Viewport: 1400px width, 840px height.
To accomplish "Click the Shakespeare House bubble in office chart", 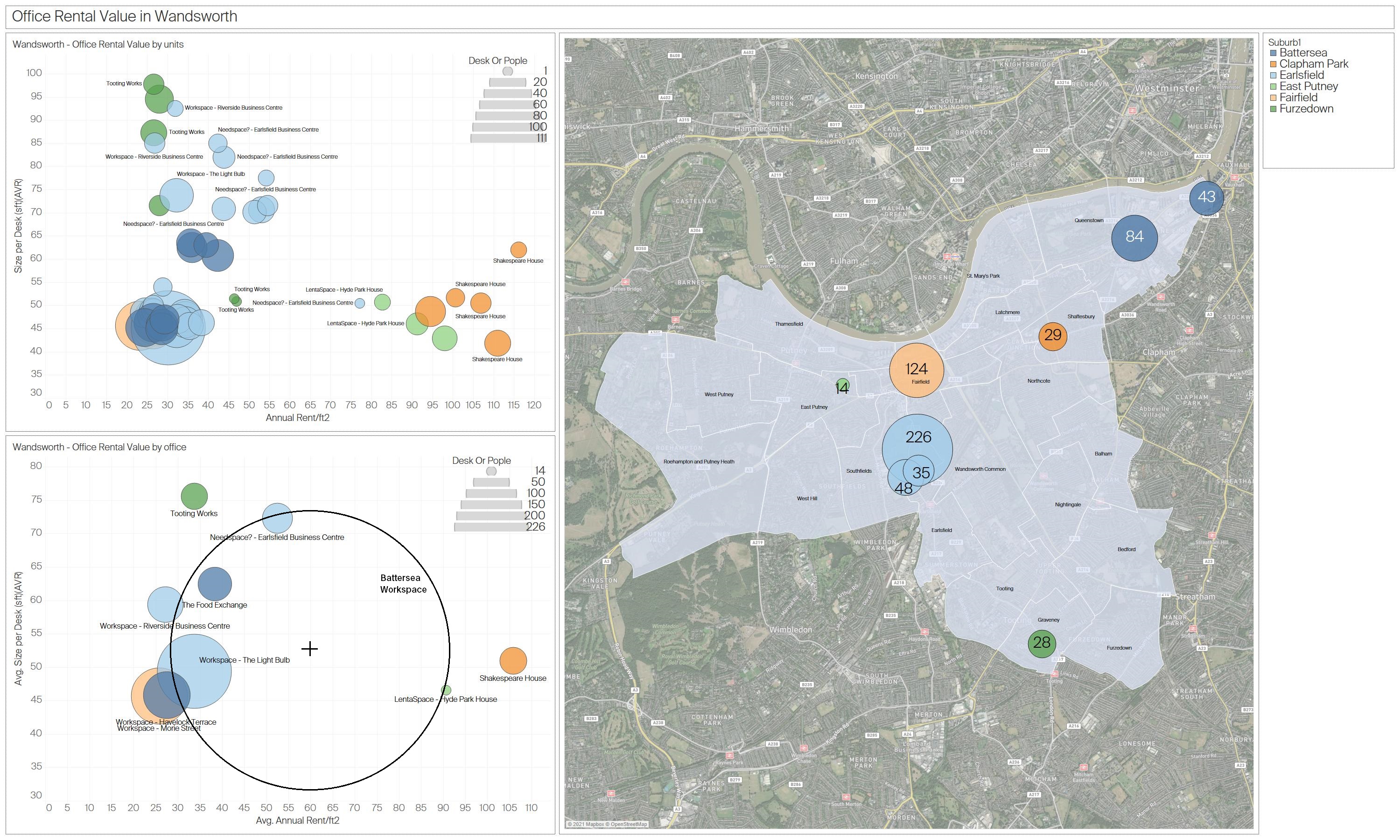I will click(513, 660).
